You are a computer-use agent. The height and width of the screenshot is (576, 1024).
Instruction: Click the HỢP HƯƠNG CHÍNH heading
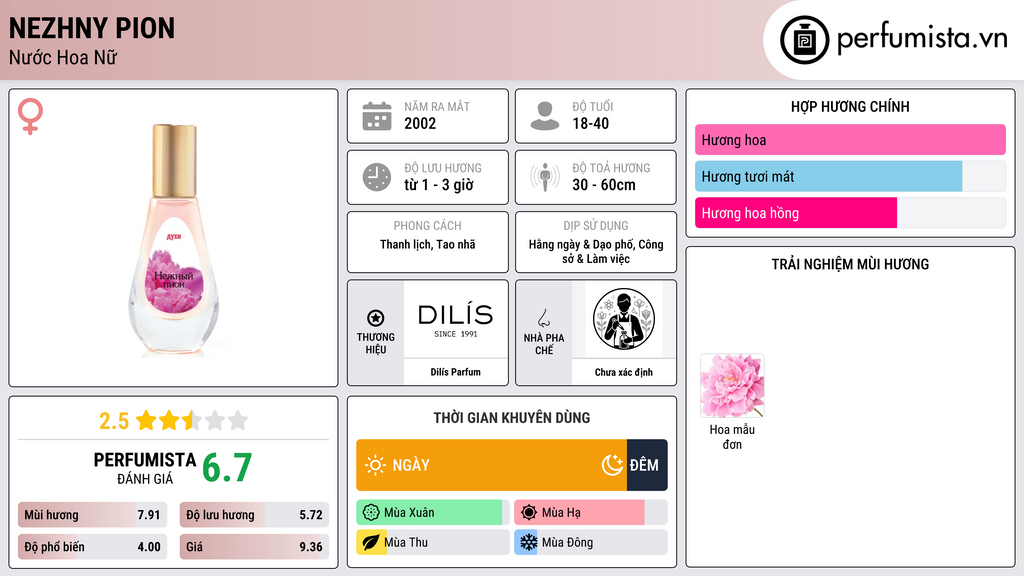[x=850, y=106]
